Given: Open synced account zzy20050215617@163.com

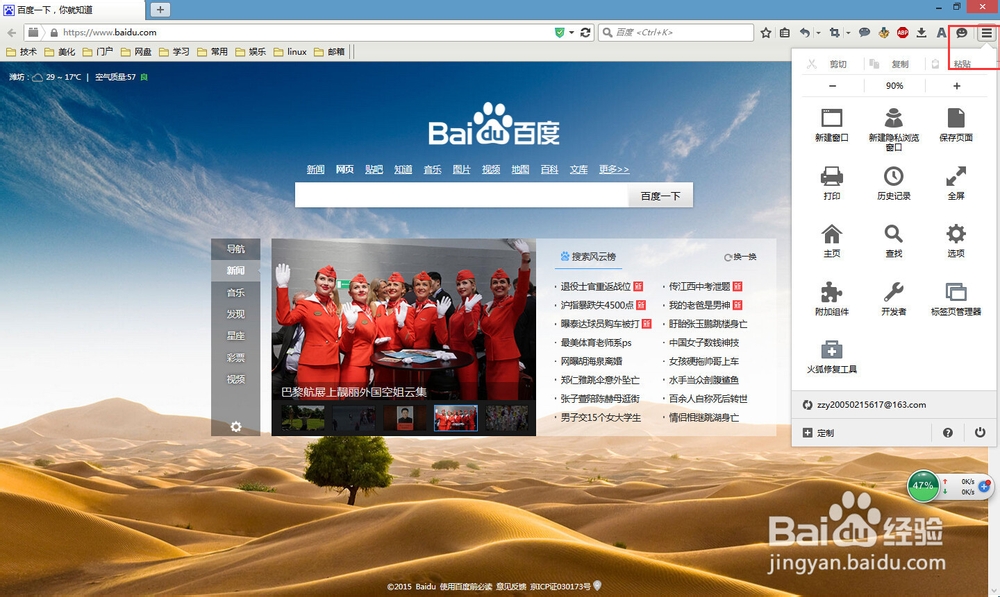Looking at the screenshot, I should (864, 404).
